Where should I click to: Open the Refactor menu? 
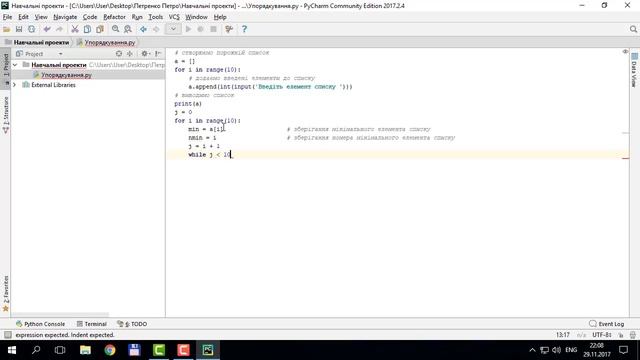(x=114, y=17)
